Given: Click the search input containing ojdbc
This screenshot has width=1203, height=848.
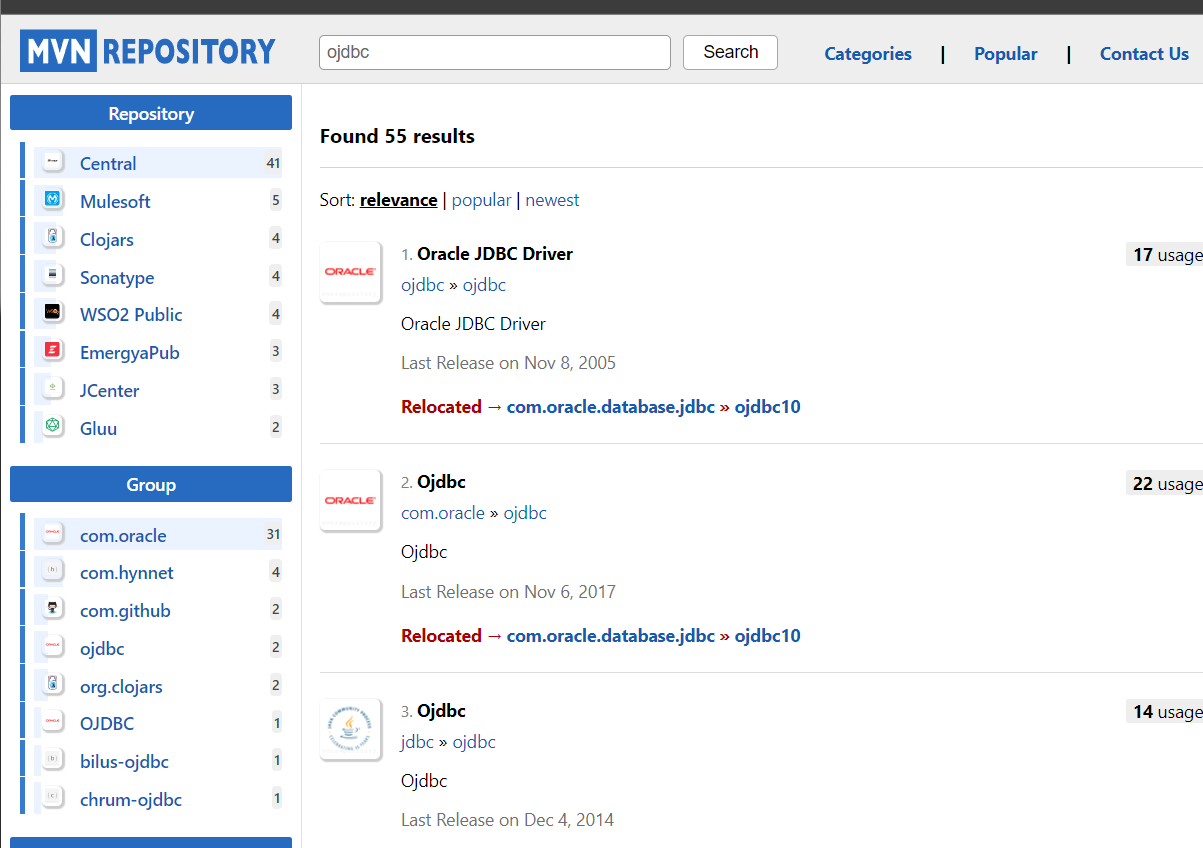Looking at the screenshot, I should 495,52.
